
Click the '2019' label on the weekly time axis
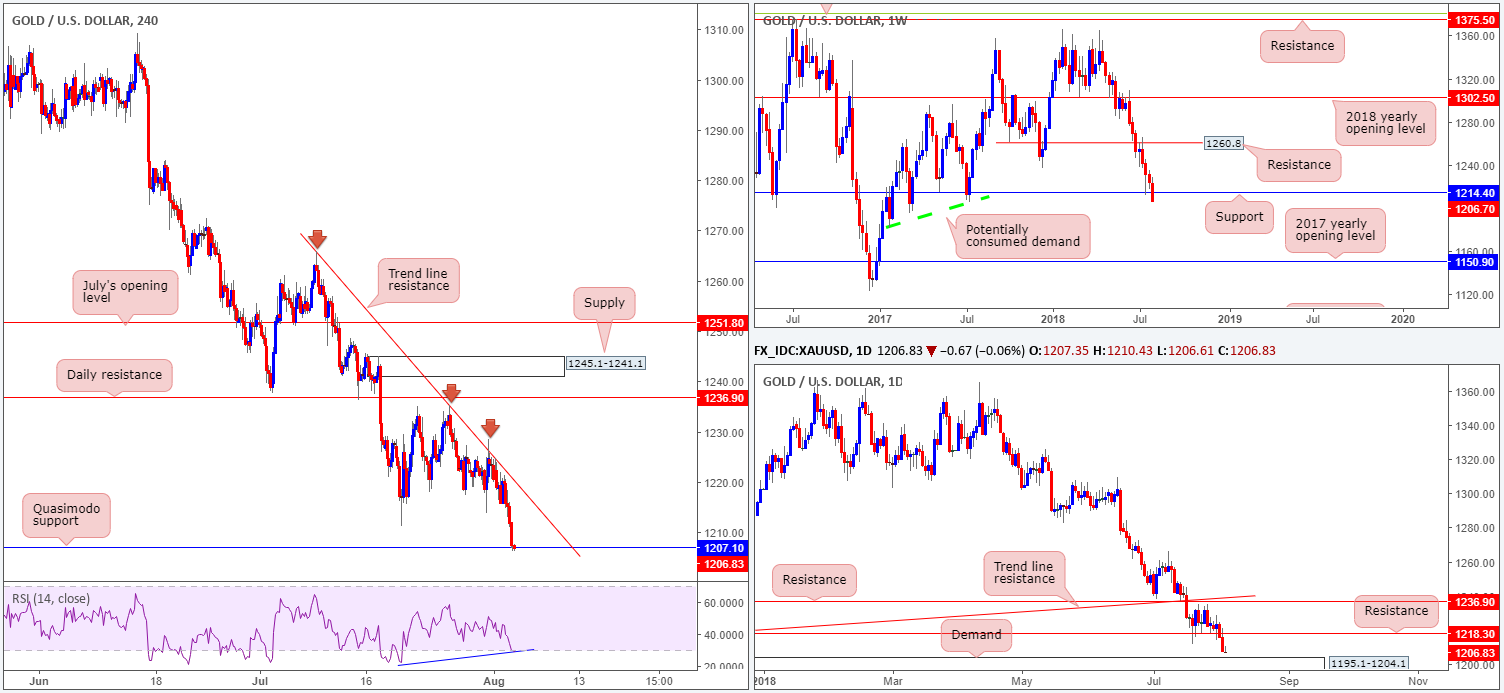click(x=1229, y=317)
